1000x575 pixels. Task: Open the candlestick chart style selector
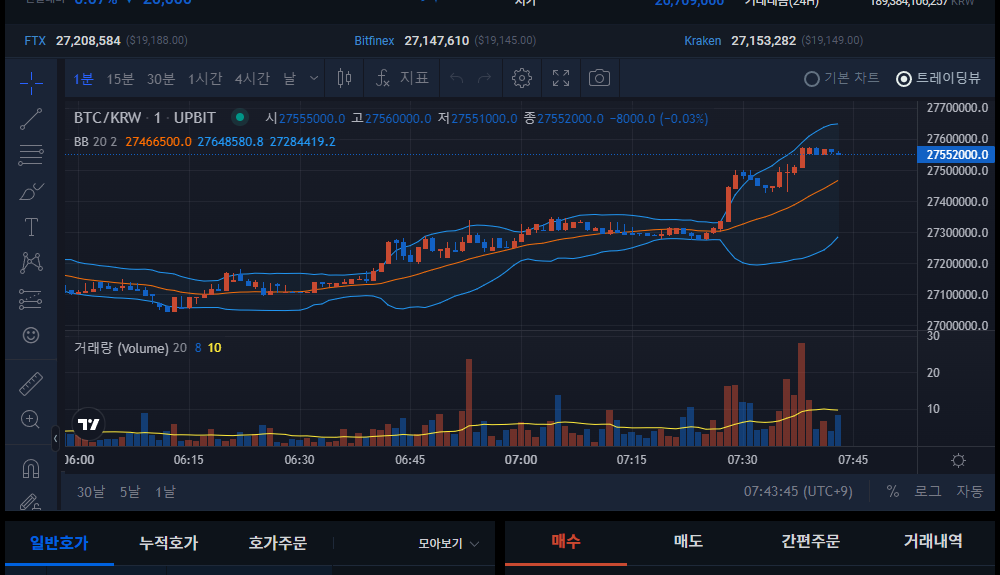coord(344,78)
